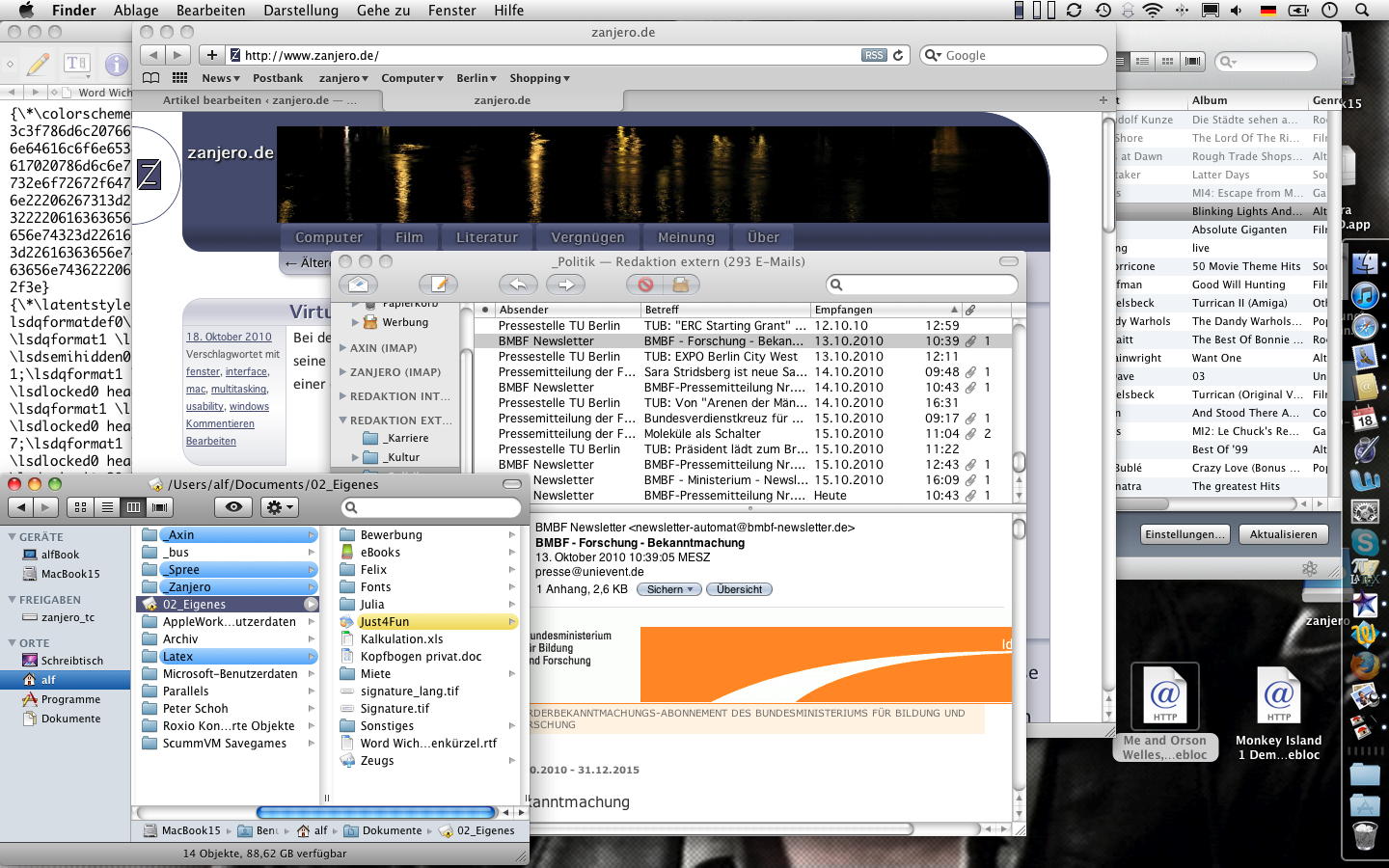Switch Finder to Cover Flow view
This screenshot has height=868, width=1389.
(x=160, y=506)
